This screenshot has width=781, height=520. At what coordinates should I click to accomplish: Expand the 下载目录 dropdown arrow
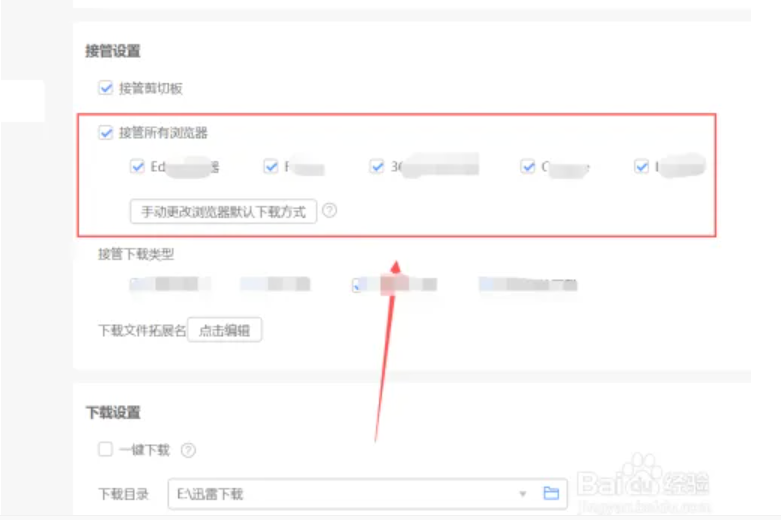[522, 494]
